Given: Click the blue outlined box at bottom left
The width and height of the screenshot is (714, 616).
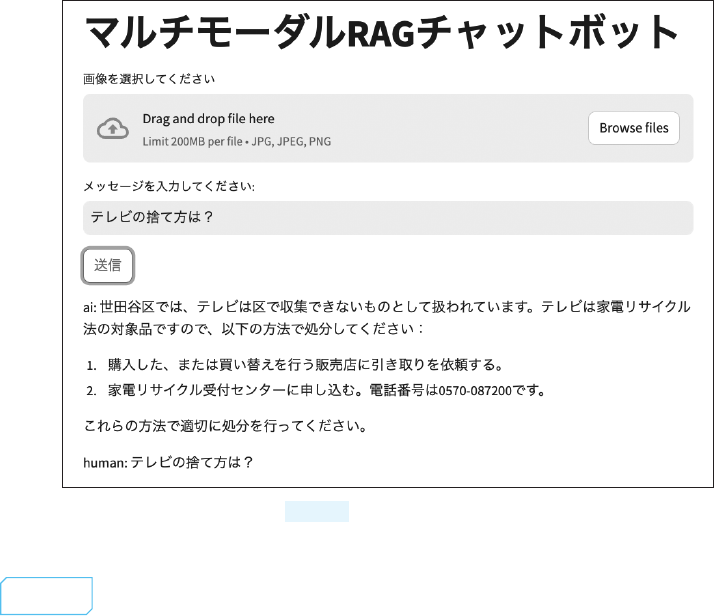Looking at the screenshot, I should coord(47,594).
